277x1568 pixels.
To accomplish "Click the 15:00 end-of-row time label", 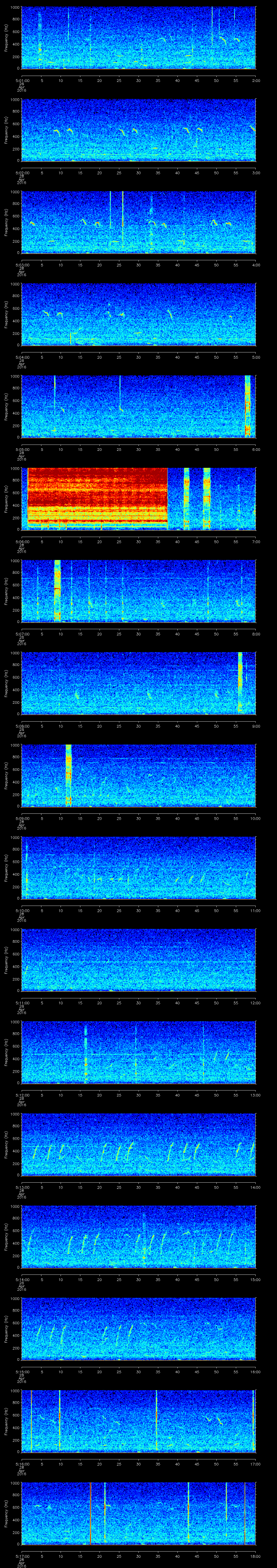I will [255, 1279].
